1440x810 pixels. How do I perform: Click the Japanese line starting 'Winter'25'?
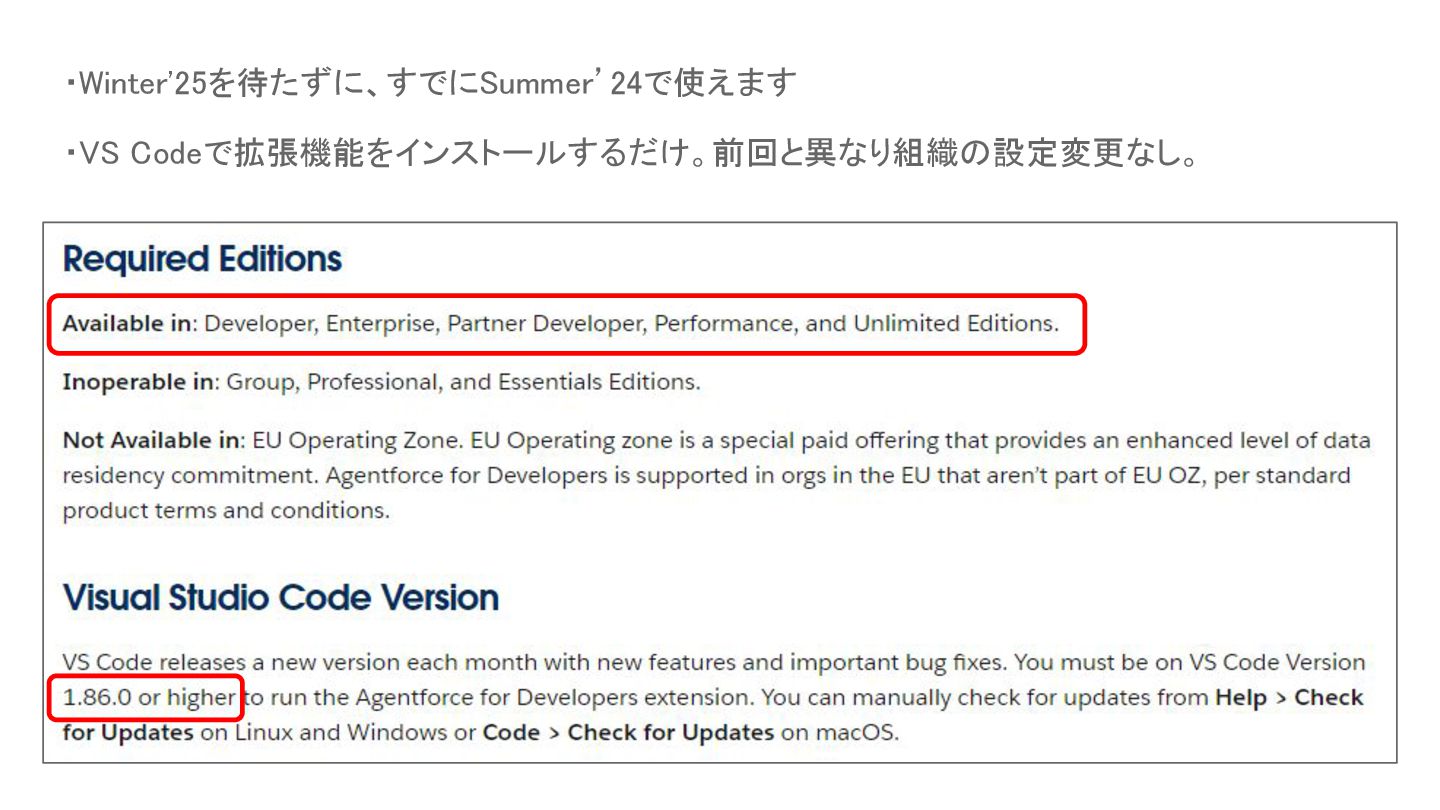431,84
